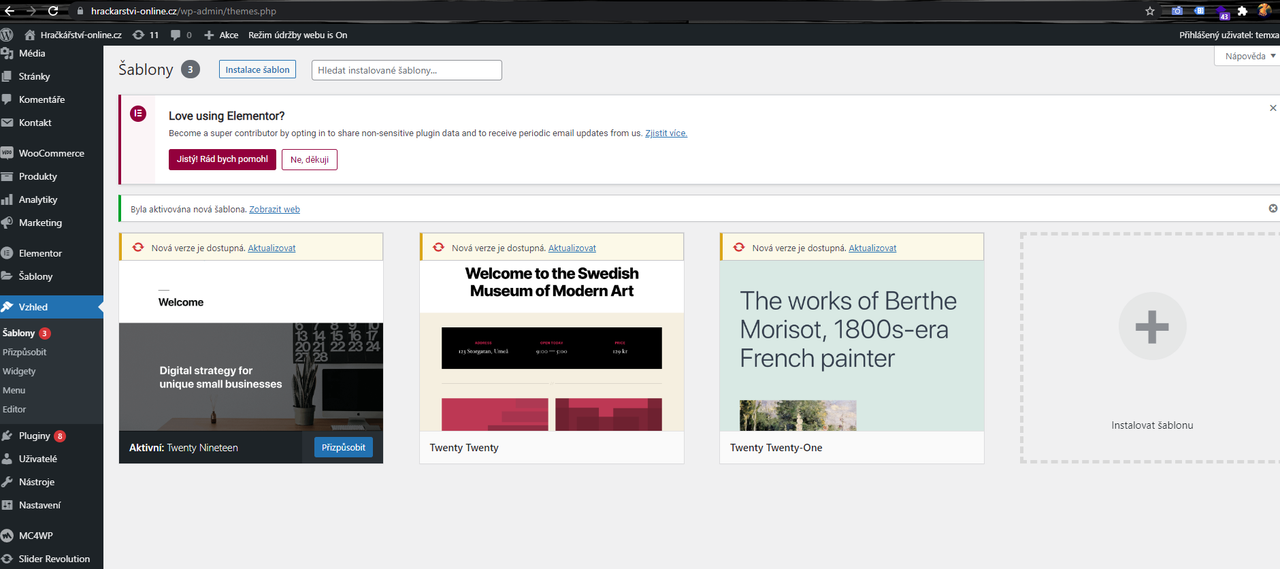The image size is (1280, 569).
Task: Click the Instalovat šablonu plus tile
Action: pos(1152,347)
